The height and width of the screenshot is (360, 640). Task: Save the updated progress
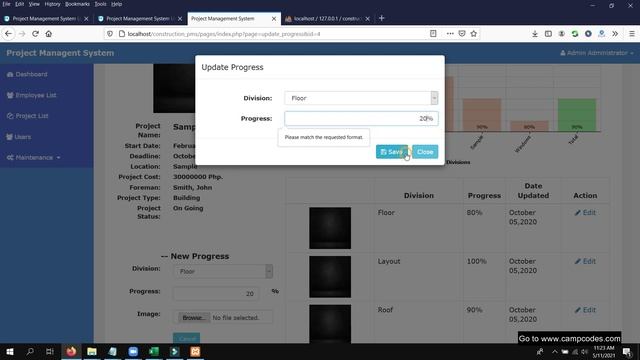(x=391, y=152)
